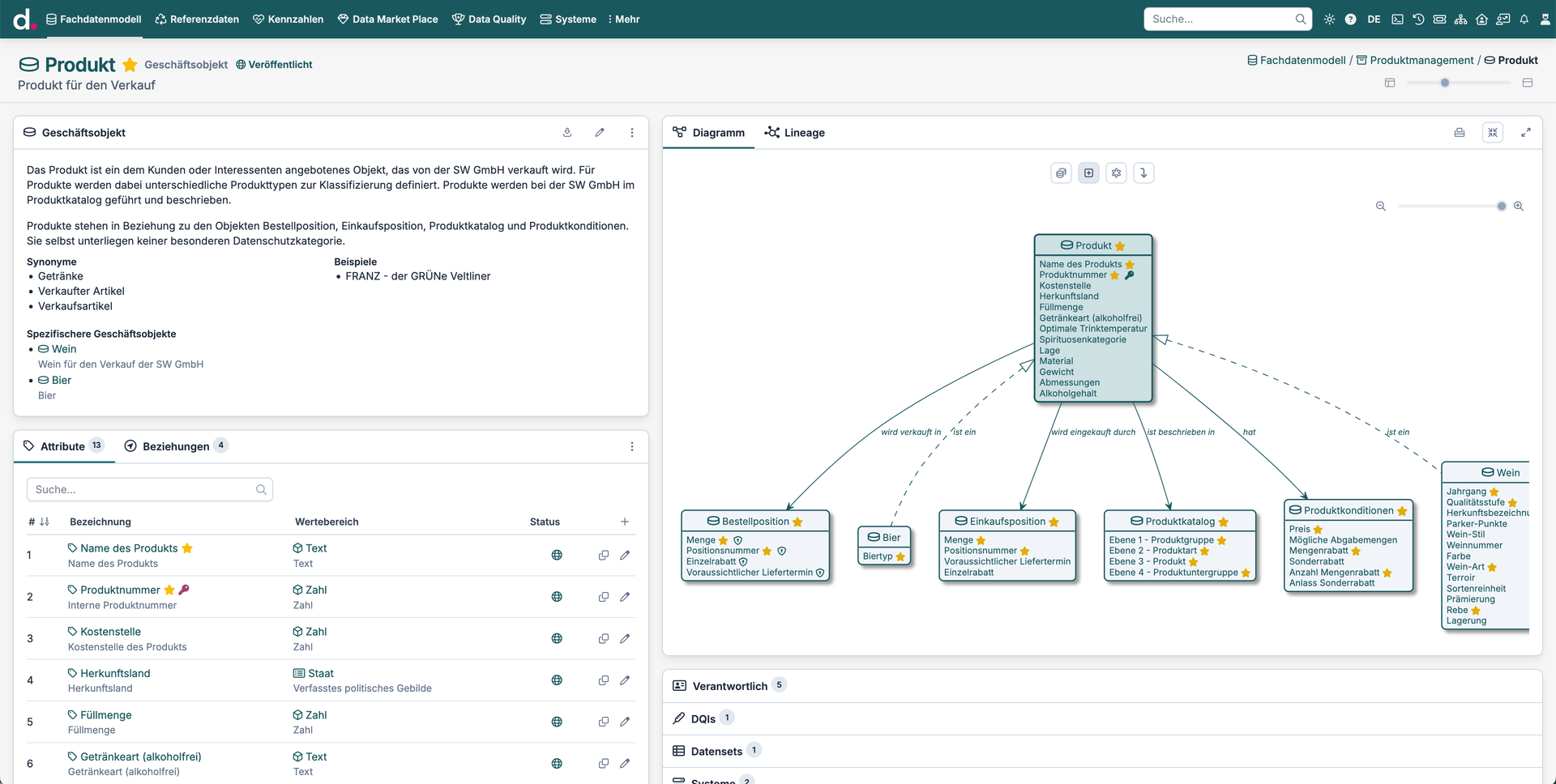Edit the Kostenstelle attribute with pencil icon
Screen dimensions: 1556x784
(625, 639)
